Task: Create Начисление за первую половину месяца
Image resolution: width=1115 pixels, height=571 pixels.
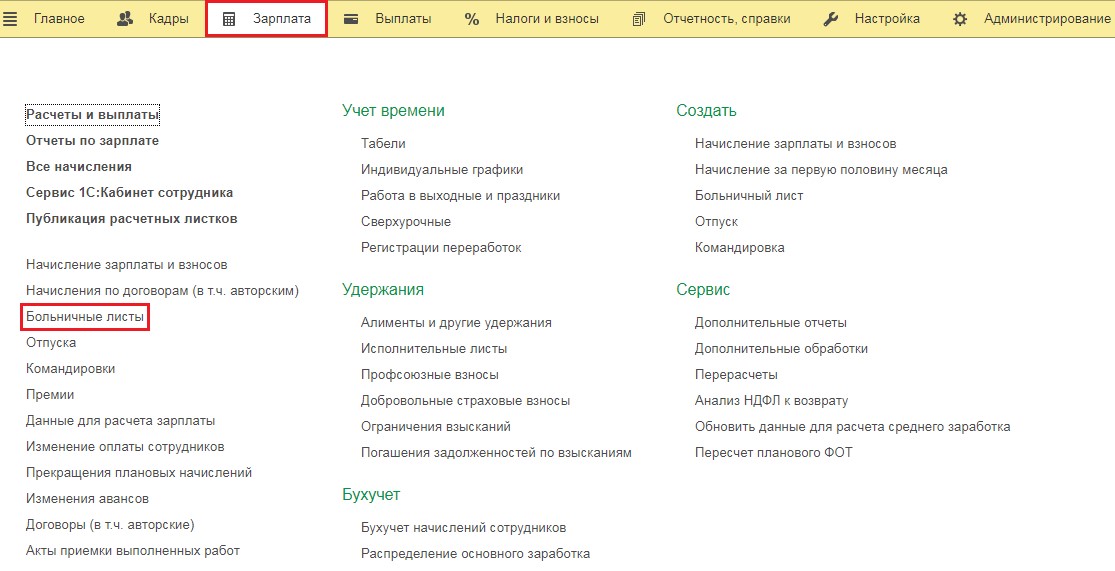Action: (821, 170)
